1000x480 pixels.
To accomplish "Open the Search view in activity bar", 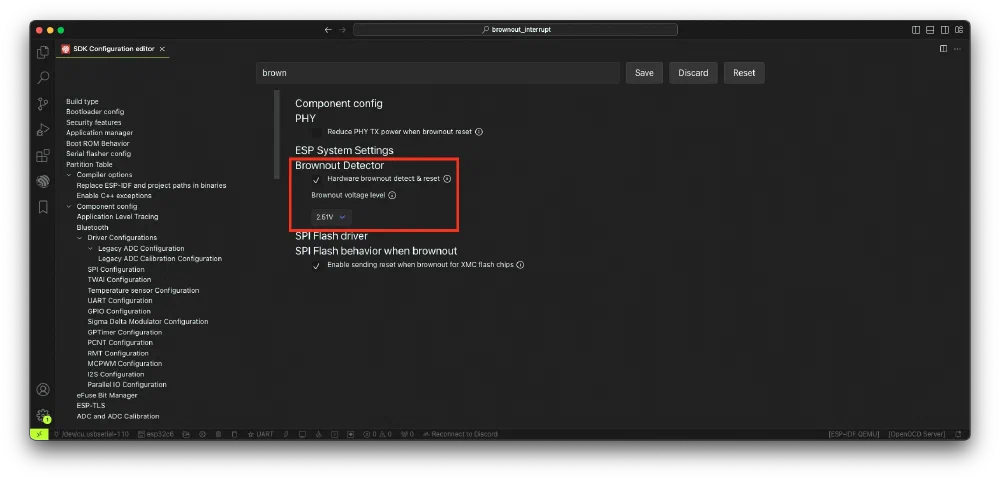I will tap(43, 77).
